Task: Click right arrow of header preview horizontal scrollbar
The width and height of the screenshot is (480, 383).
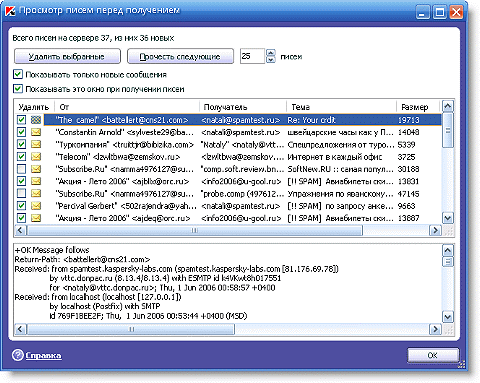Action: point(435,329)
